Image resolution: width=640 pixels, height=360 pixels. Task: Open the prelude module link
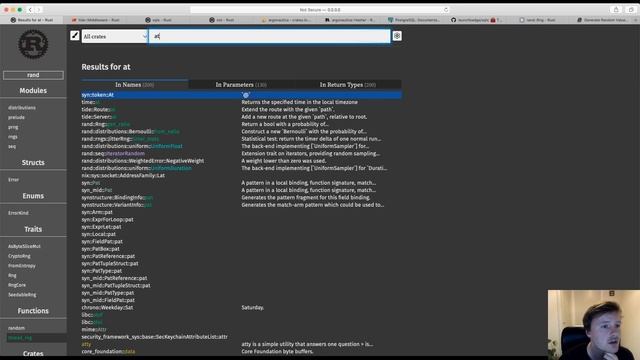[16, 118]
